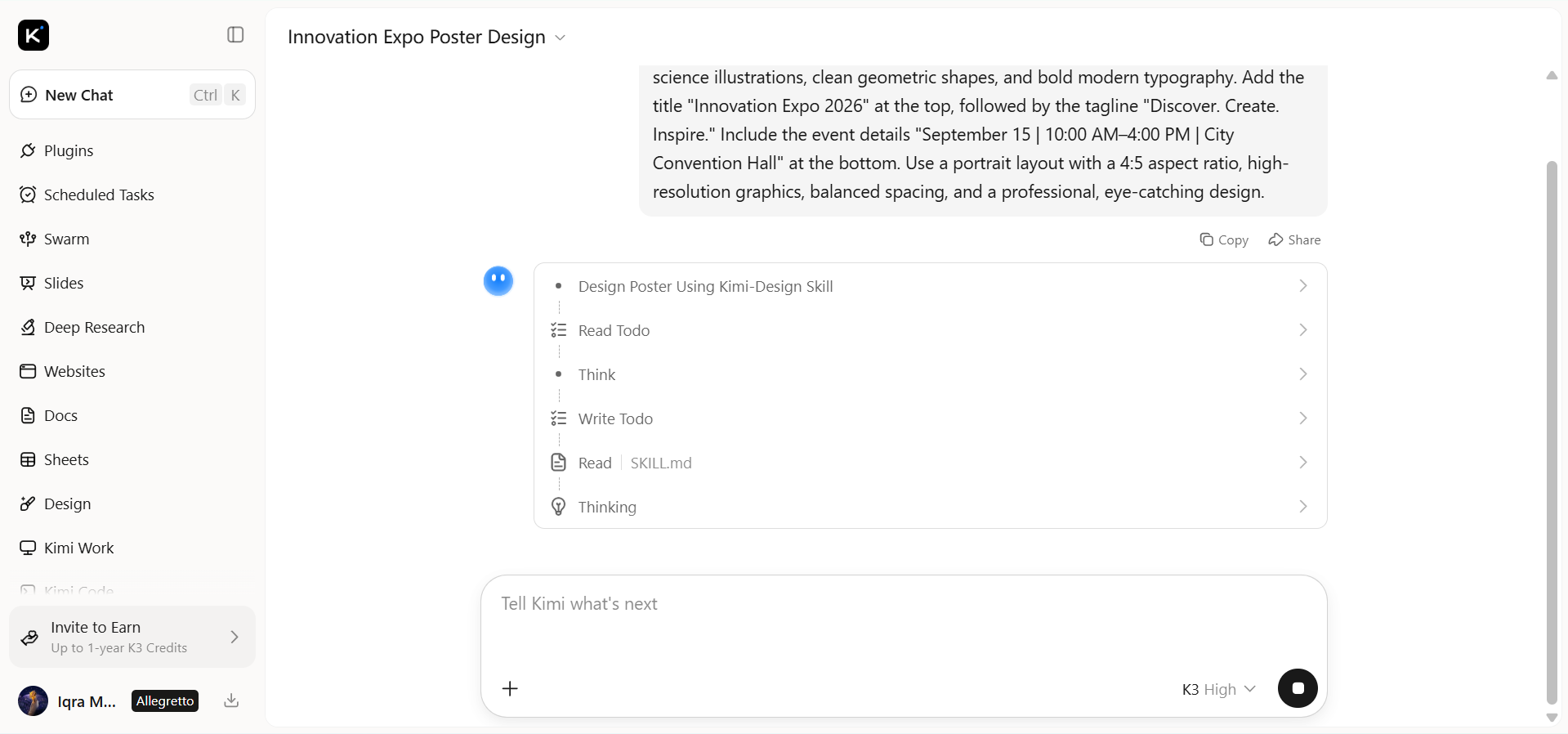Click the scroll down arrow
The width and height of the screenshot is (1568, 734).
[x=1552, y=718]
